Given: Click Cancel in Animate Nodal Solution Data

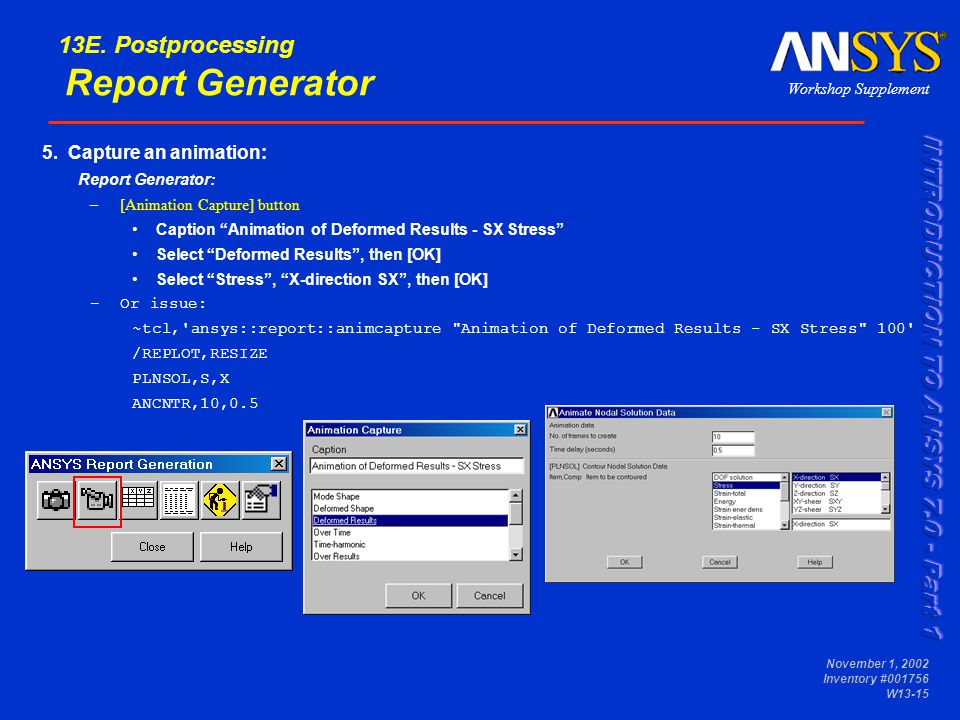Looking at the screenshot, I should click(x=720, y=562).
